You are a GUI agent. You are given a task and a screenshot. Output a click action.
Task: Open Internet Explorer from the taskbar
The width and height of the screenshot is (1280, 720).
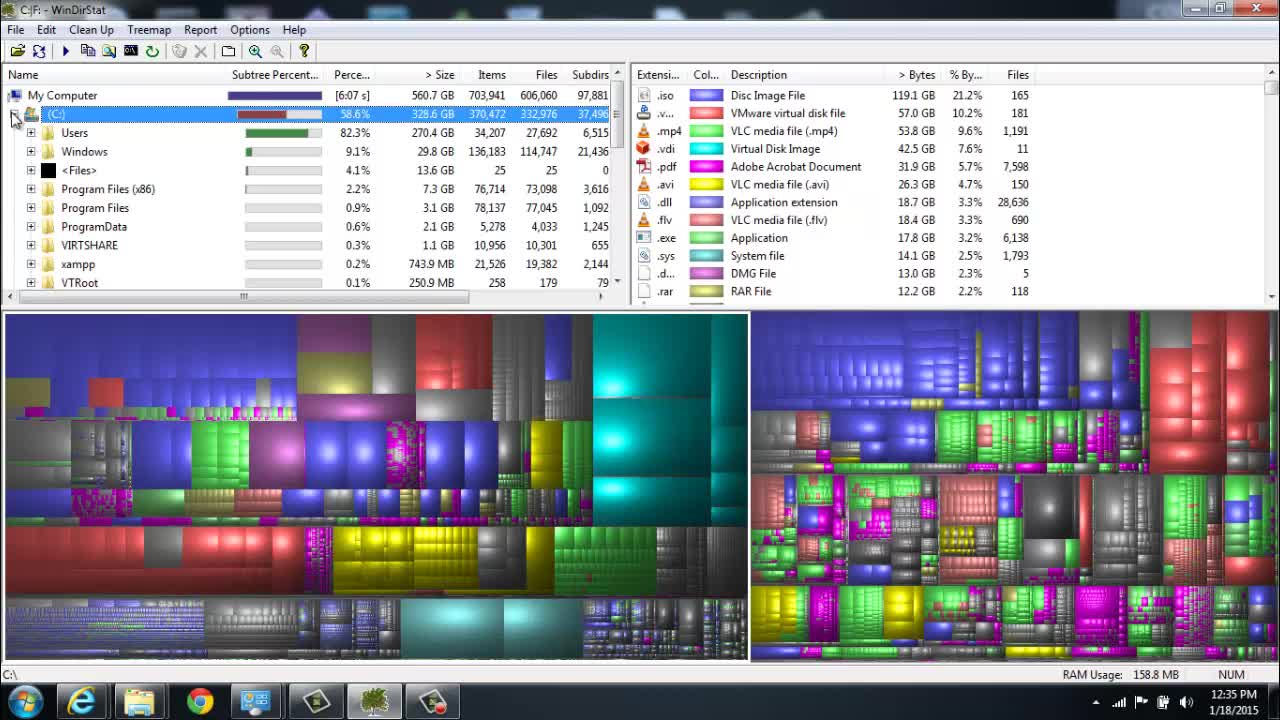pyautogui.click(x=82, y=701)
